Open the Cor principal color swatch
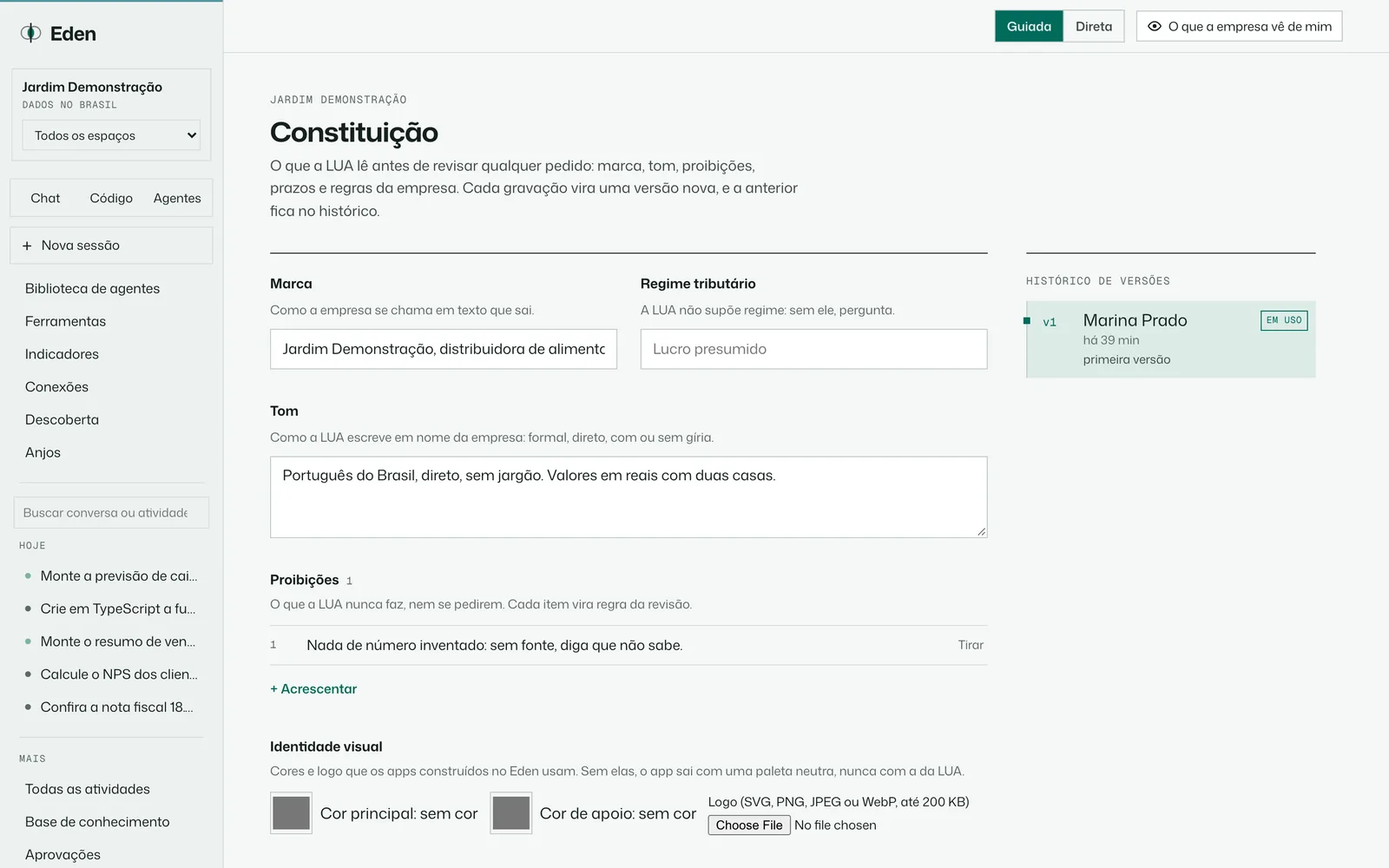 coord(291,813)
